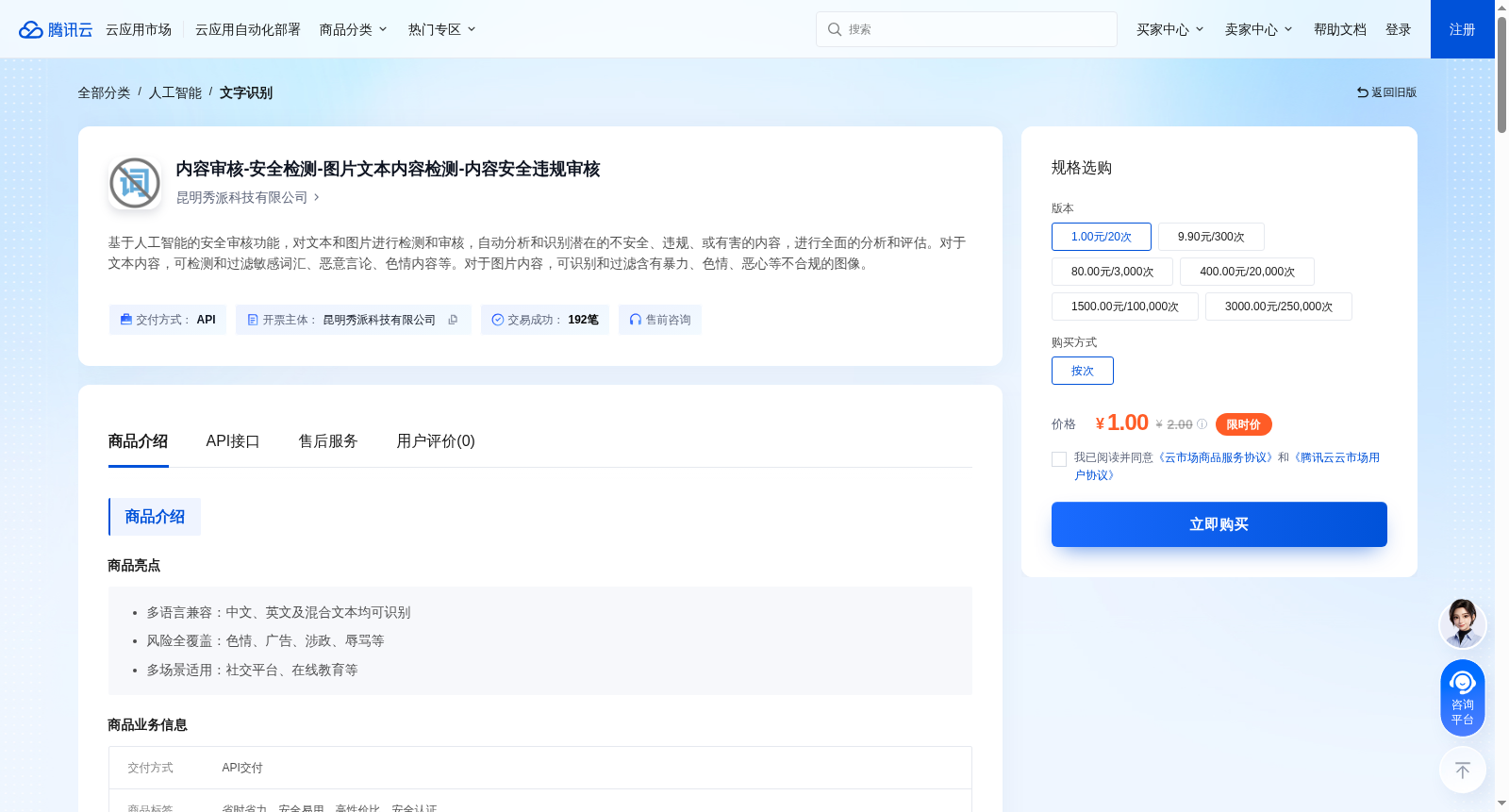
Task: Click the 返回旧版 return icon
Action: tap(1362, 92)
